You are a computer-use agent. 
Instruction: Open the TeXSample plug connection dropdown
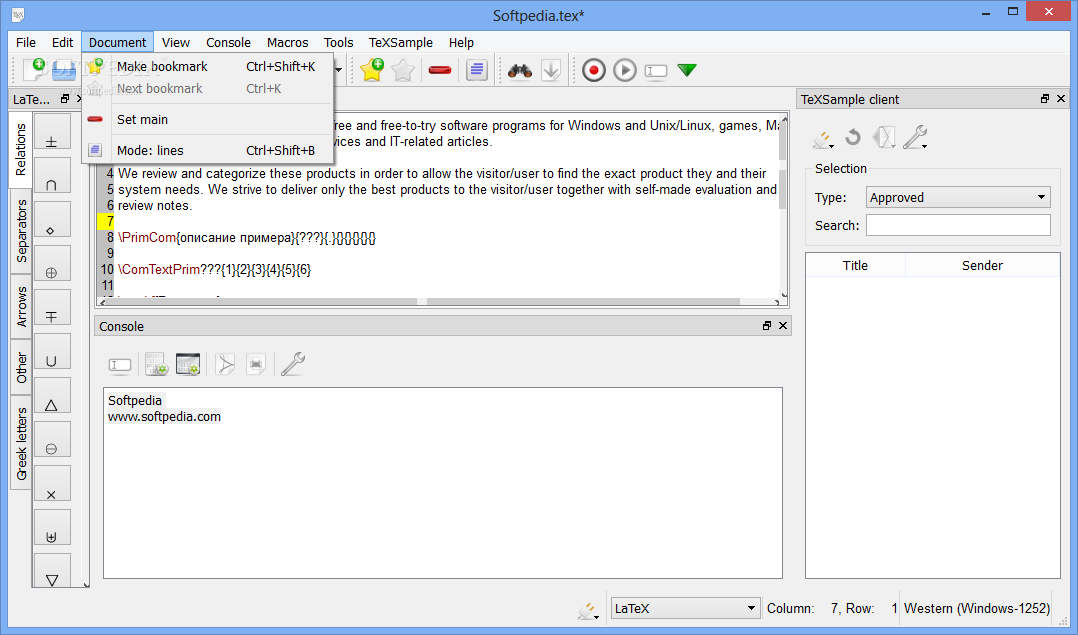click(x=822, y=139)
